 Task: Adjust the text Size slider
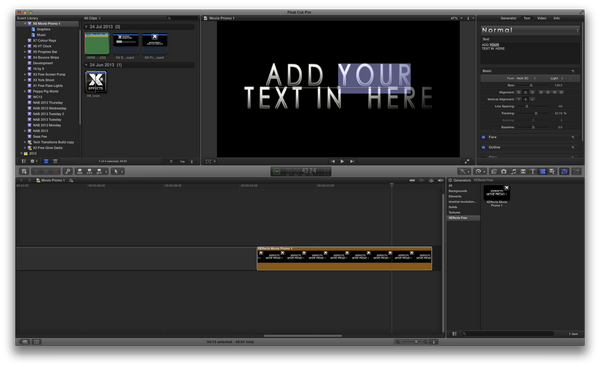tap(531, 85)
